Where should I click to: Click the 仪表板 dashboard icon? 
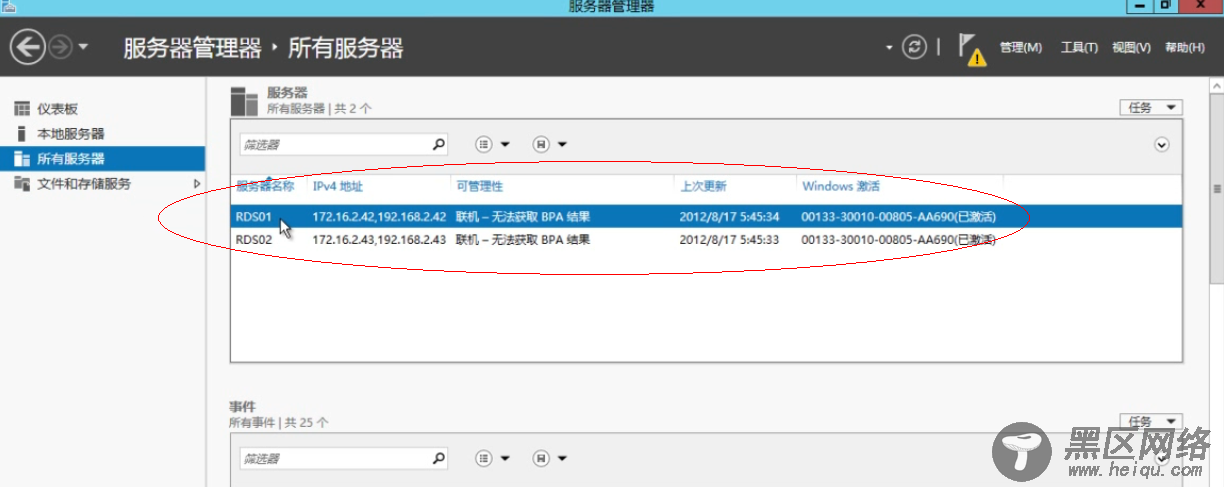[x=20, y=109]
